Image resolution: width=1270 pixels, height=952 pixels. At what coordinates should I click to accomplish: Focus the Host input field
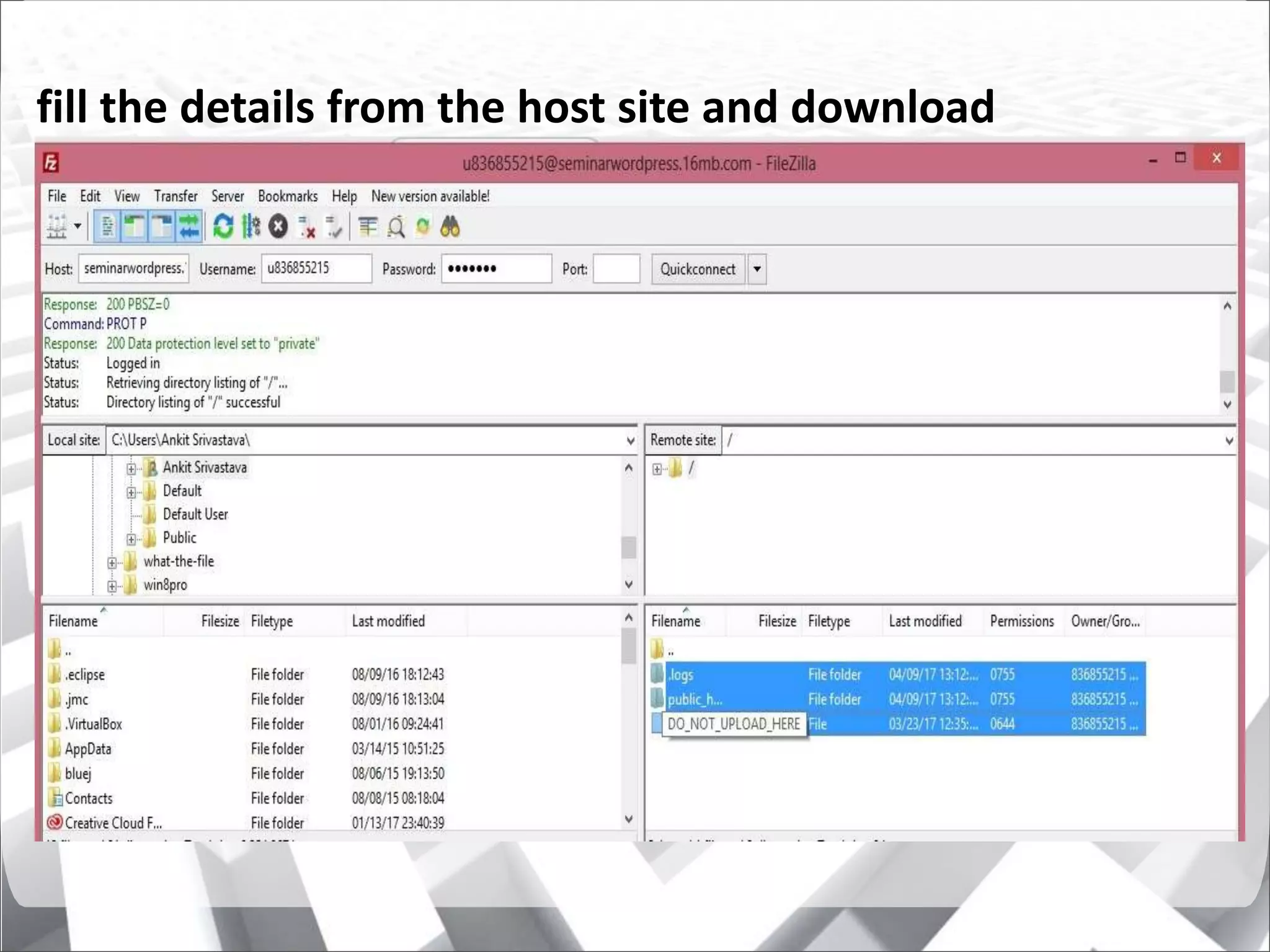click(133, 268)
